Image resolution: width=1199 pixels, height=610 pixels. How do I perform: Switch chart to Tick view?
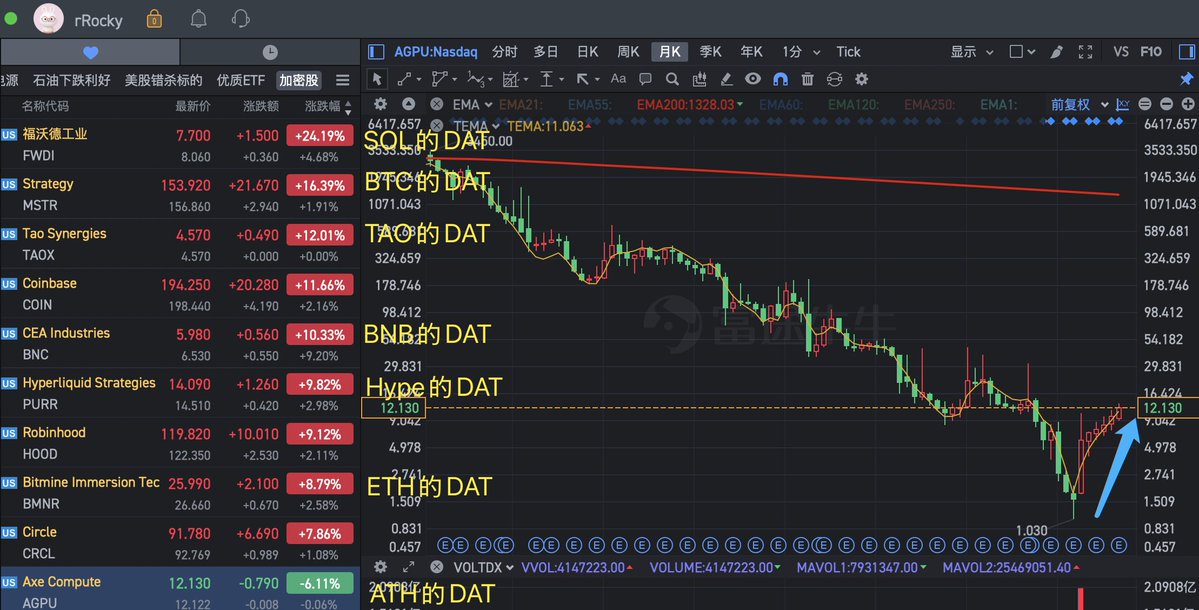(848, 51)
